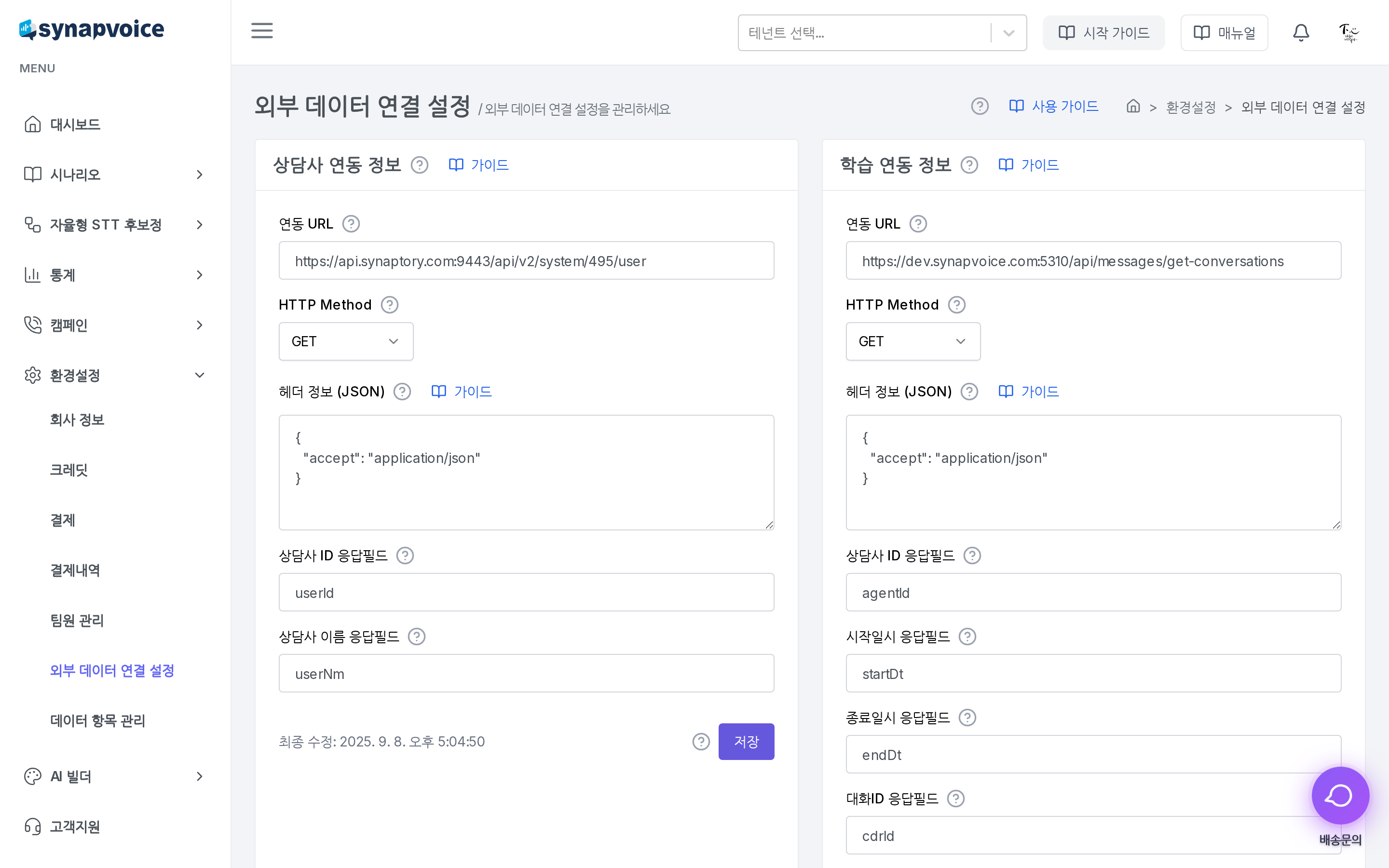Click left header JSON textarea
Viewport: 1389px width, 868px height.
click(x=526, y=473)
